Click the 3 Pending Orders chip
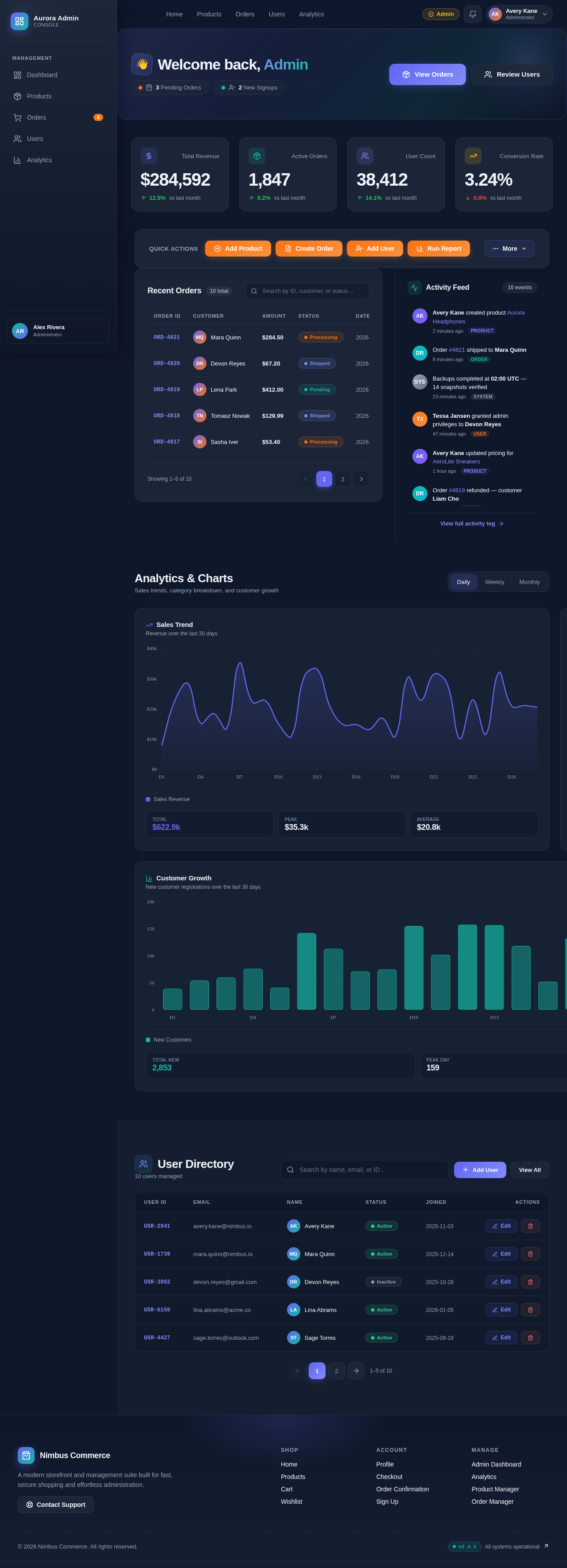Image resolution: width=567 pixels, height=1568 pixels. (170, 88)
